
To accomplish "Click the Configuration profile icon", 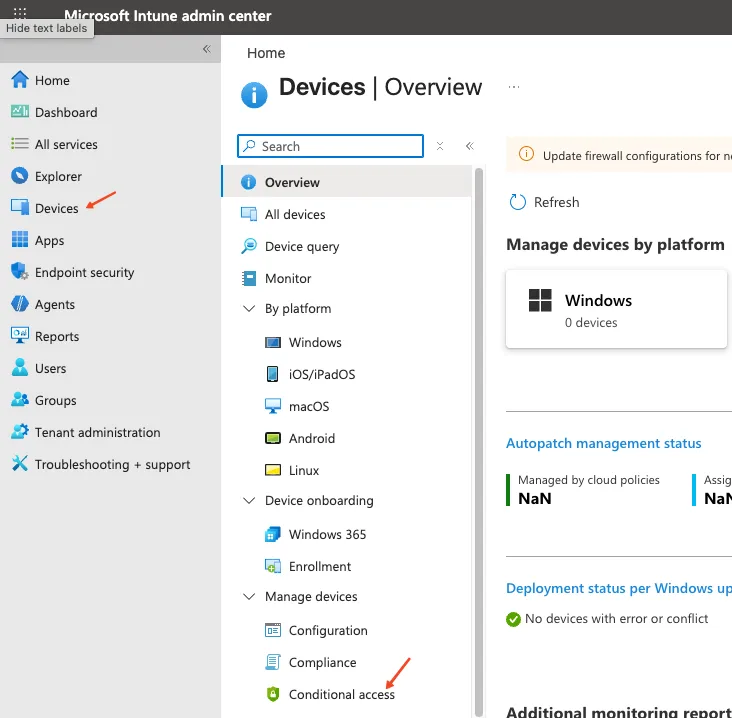I will click(273, 630).
